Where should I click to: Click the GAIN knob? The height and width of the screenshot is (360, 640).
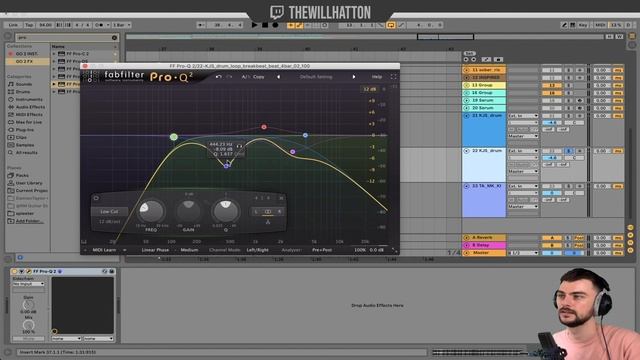(188, 211)
